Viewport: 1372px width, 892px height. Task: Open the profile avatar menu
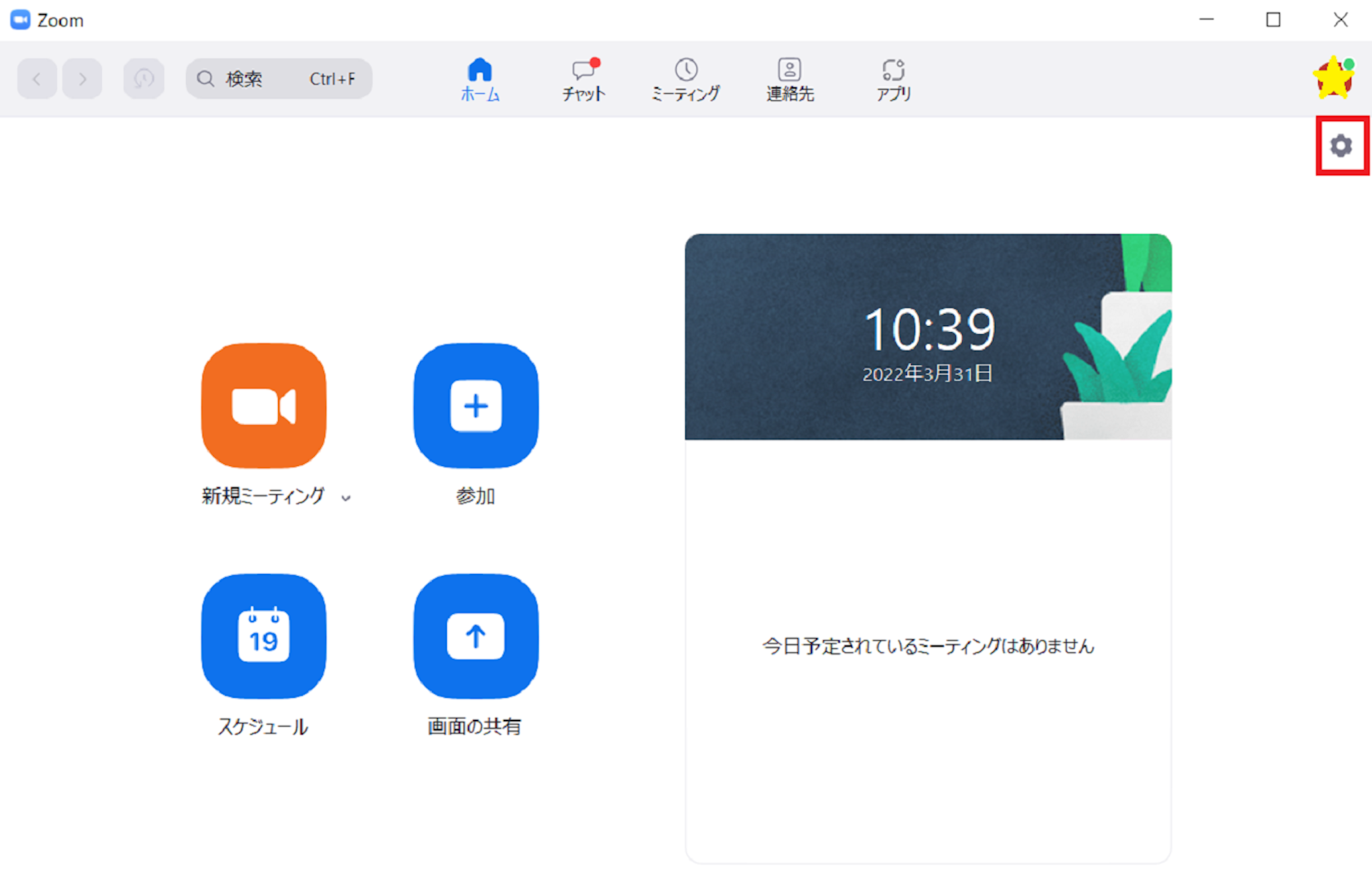click(1333, 78)
